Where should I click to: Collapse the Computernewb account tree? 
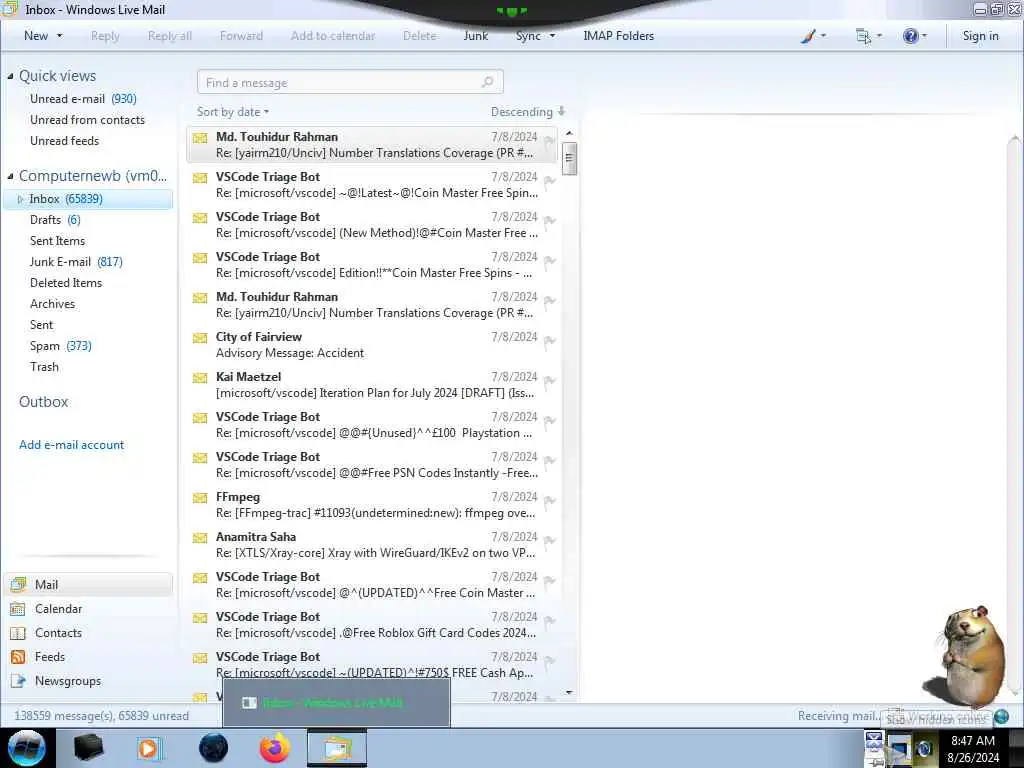pos(10,176)
